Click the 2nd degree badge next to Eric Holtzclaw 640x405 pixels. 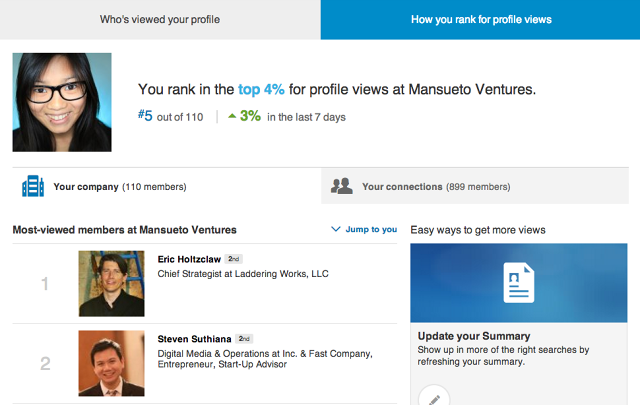tap(233, 259)
